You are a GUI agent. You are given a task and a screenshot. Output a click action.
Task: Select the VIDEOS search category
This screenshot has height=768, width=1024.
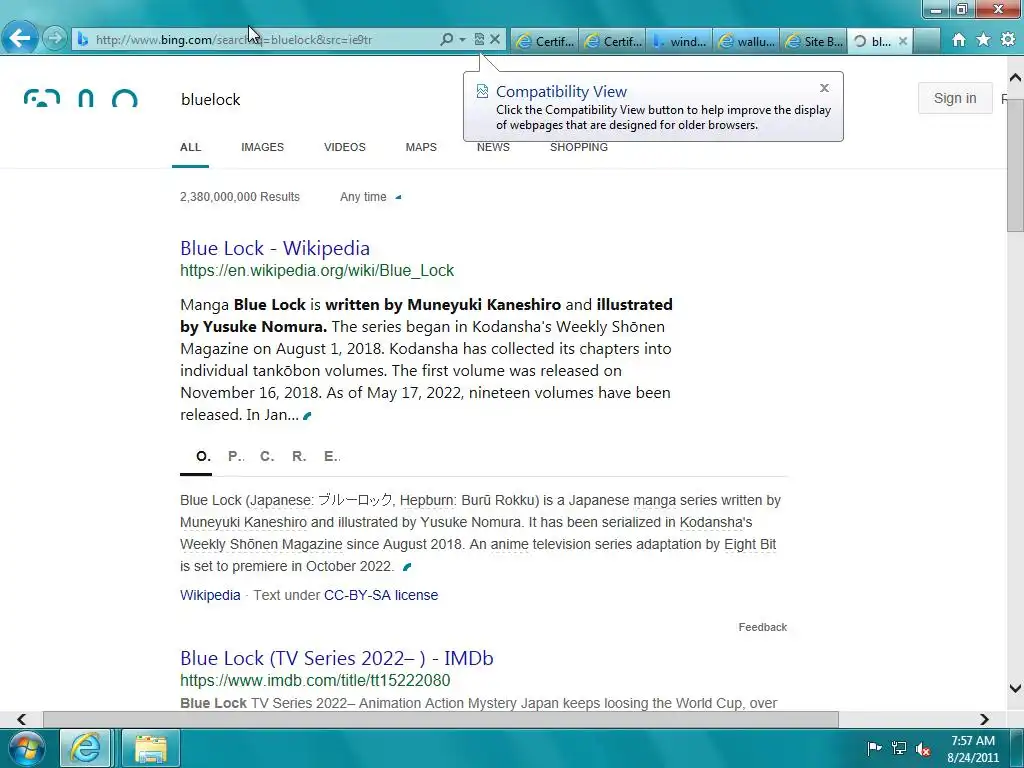(x=345, y=147)
